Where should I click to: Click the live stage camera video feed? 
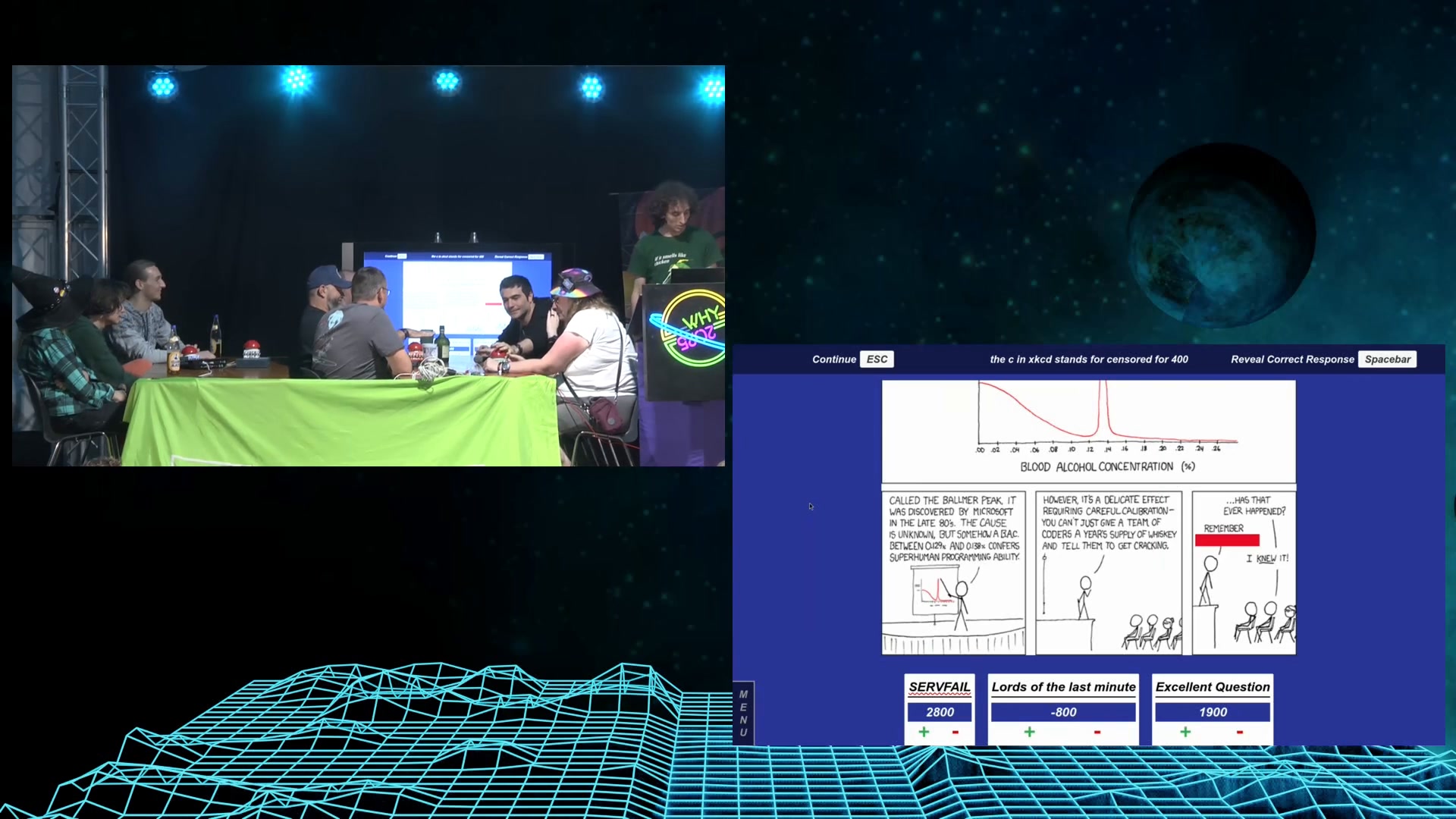(369, 265)
